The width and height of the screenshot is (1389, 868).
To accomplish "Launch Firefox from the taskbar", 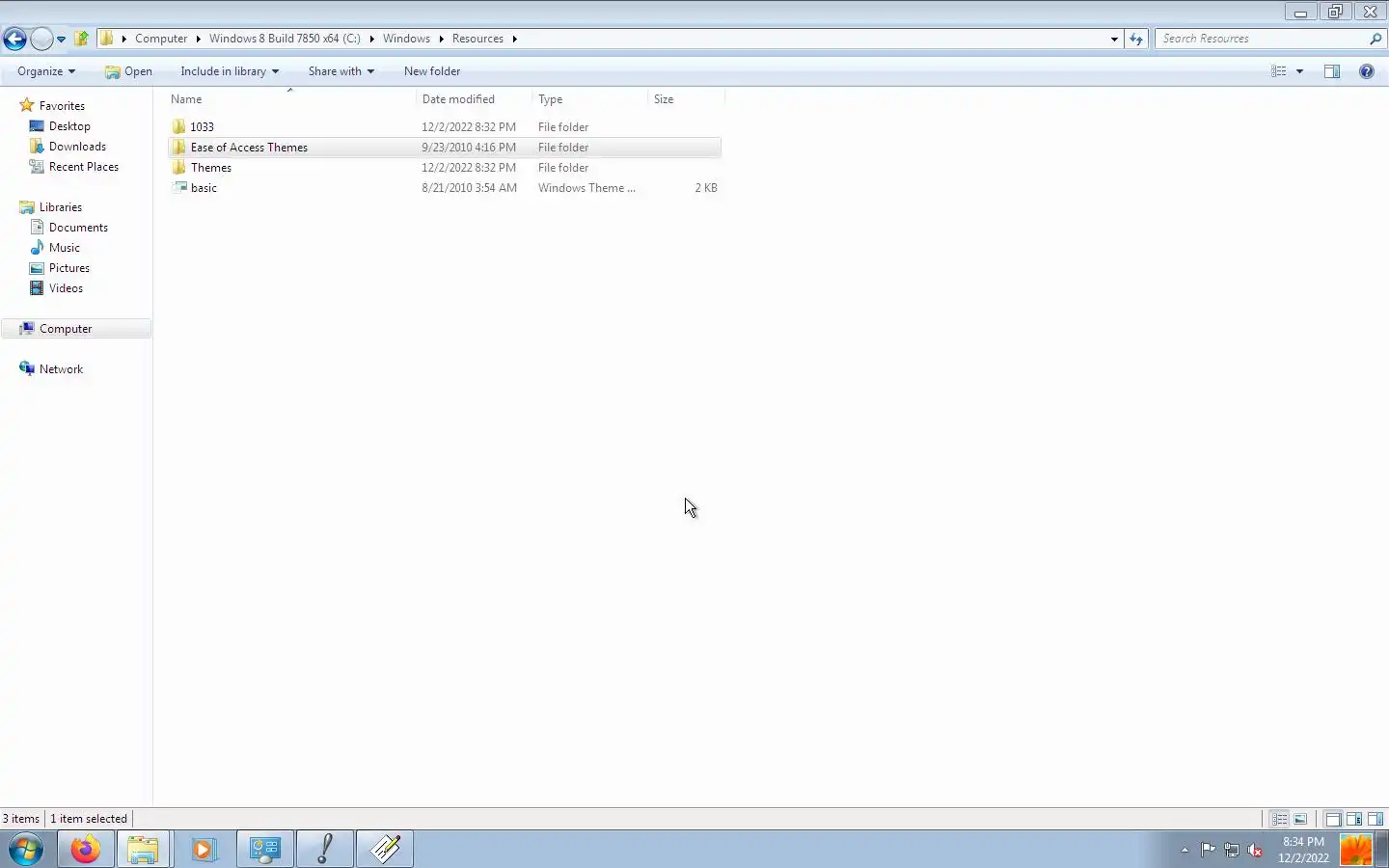I will click(85, 850).
